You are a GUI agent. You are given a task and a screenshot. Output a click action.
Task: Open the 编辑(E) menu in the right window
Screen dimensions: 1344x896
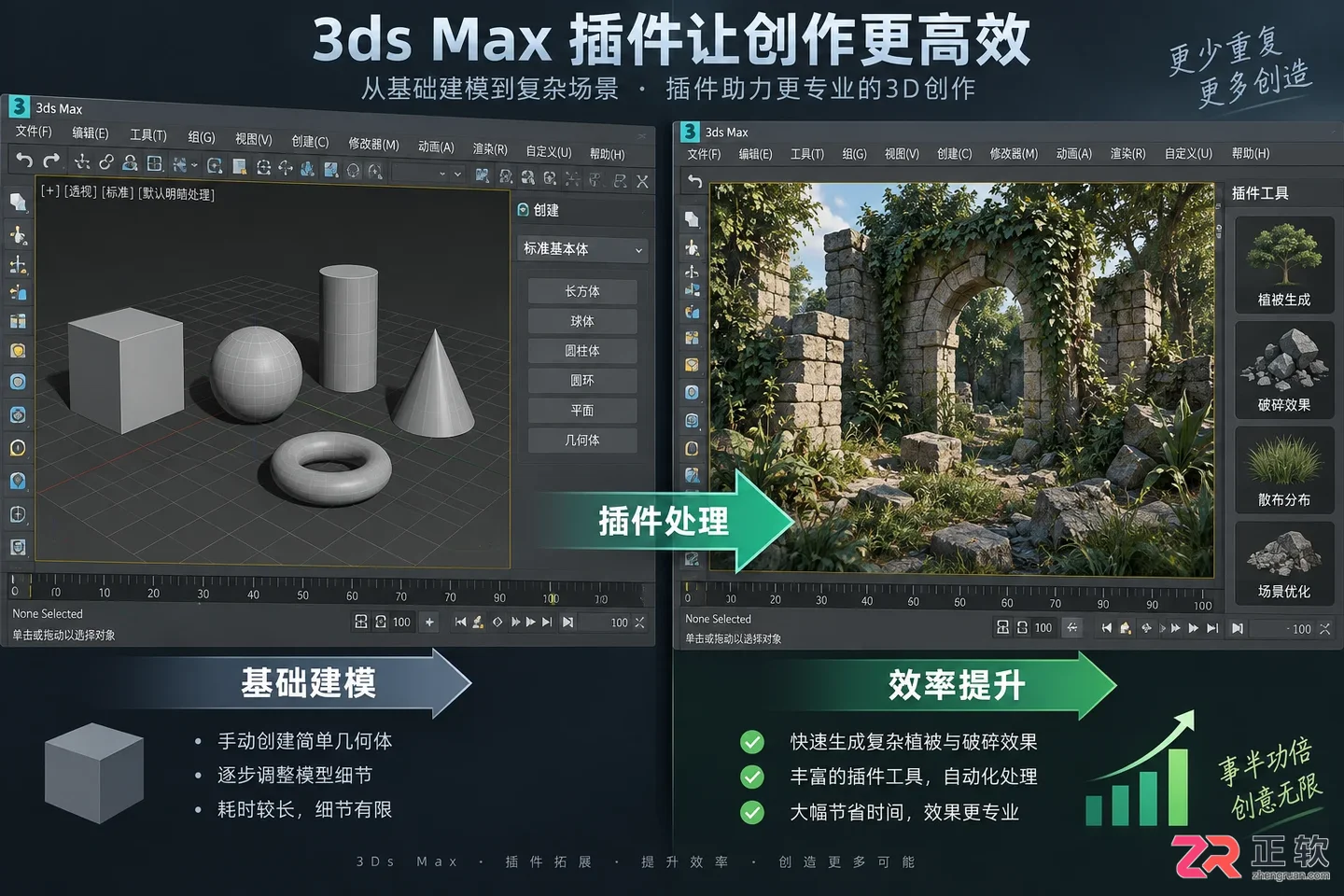(x=755, y=154)
